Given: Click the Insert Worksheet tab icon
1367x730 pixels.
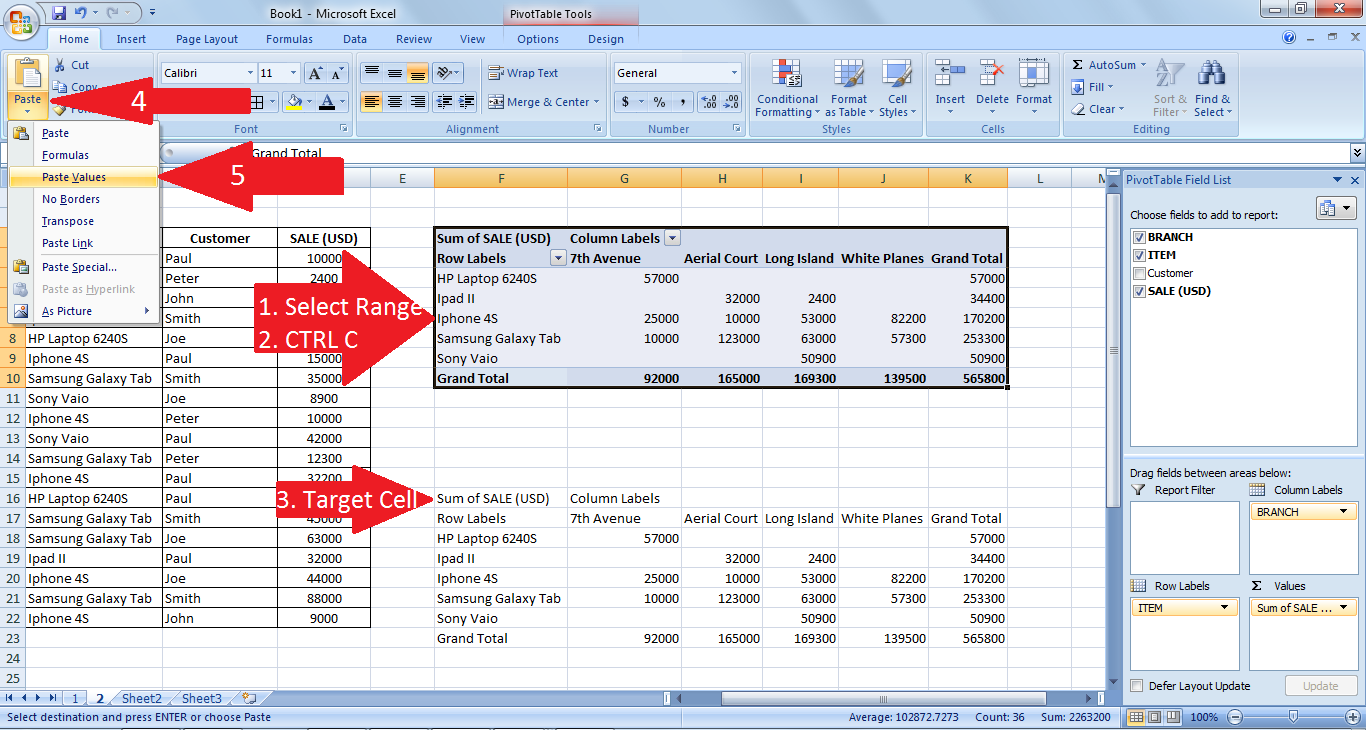Looking at the screenshot, I should click(x=248, y=698).
